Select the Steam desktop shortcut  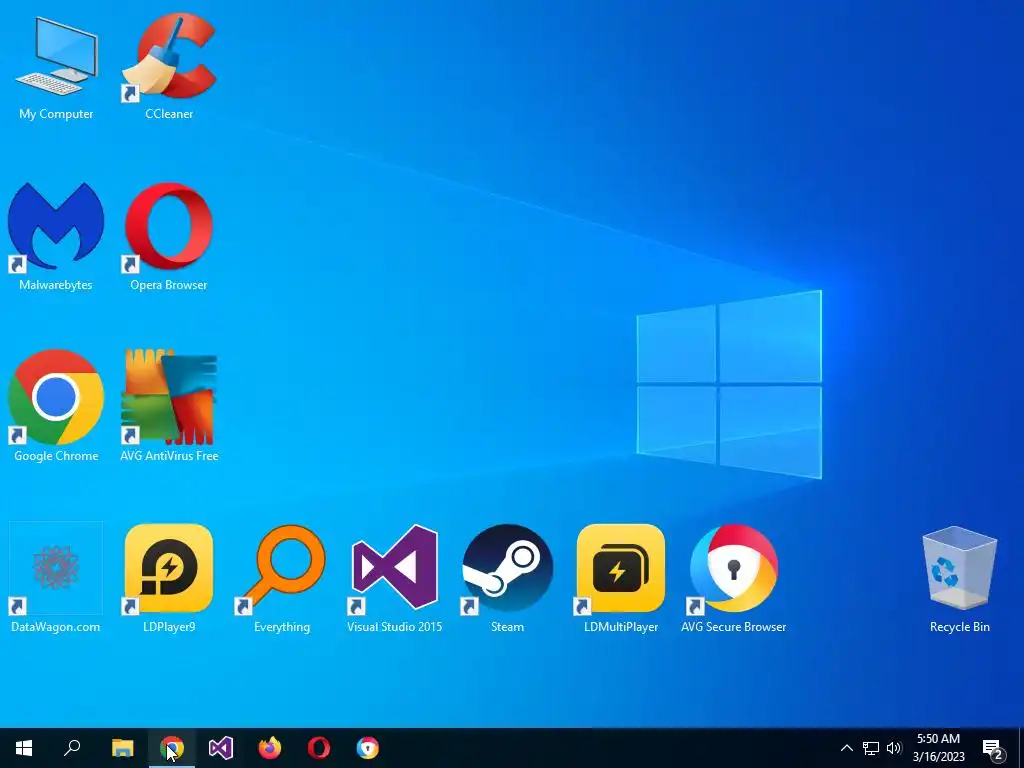pos(507,577)
